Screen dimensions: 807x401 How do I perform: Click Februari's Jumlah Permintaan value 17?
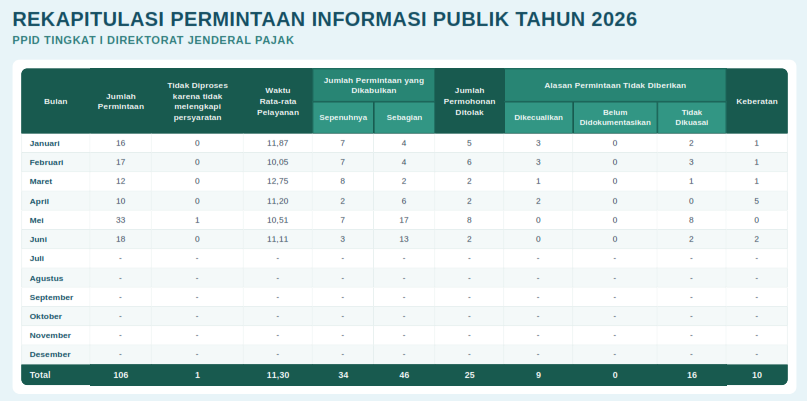coord(121,162)
